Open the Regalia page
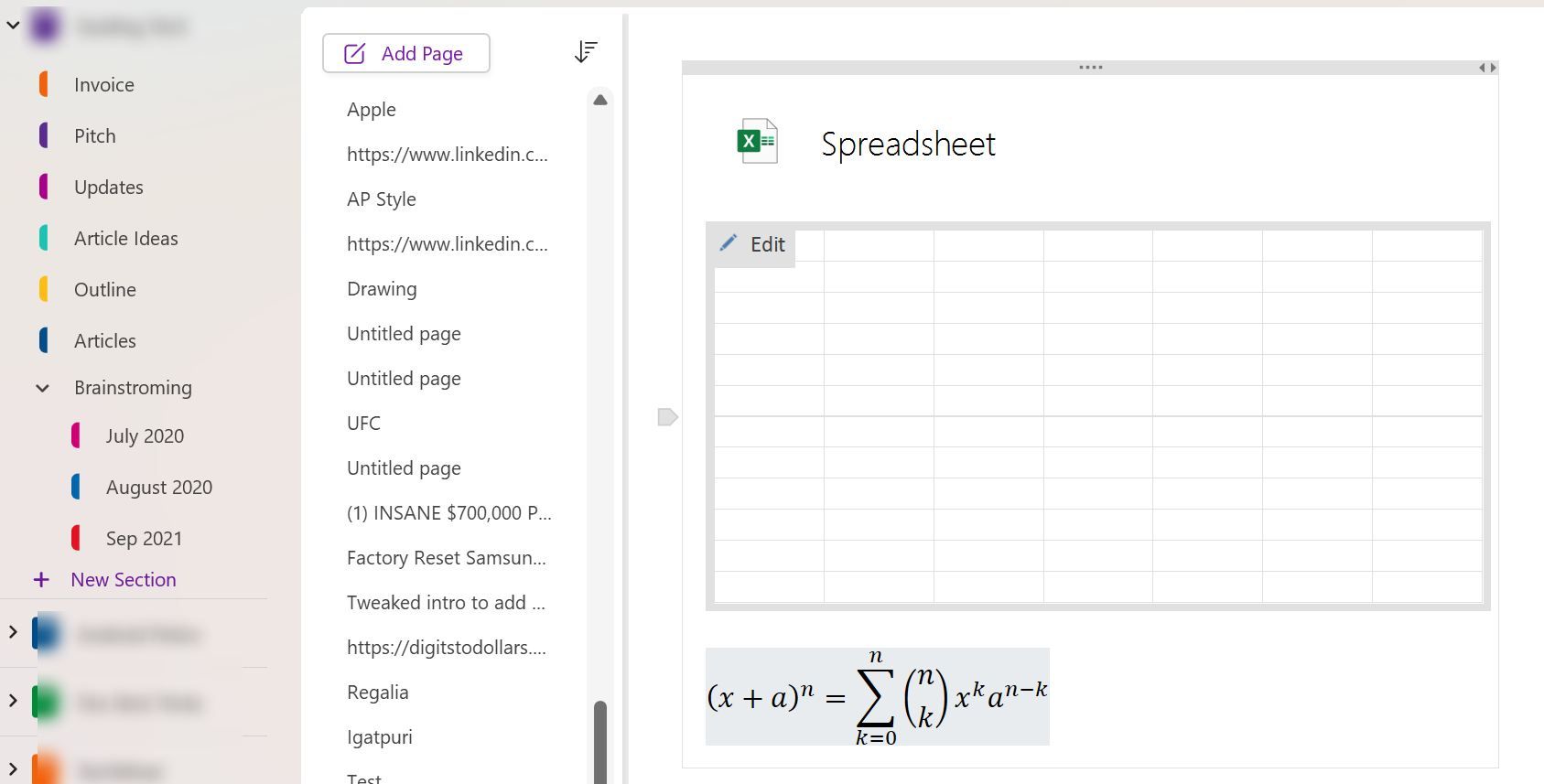This screenshot has width=1544, height=784. [x=377, y=693]
